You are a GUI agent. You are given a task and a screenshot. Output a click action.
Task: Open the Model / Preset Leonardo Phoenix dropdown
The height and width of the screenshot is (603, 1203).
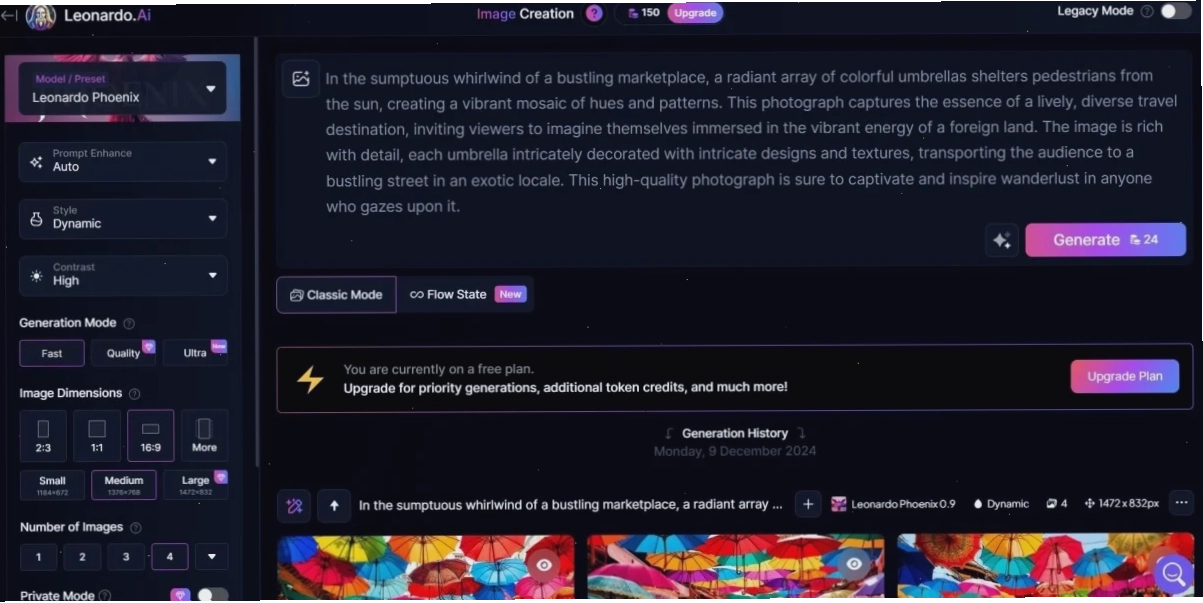click(x=122, y=89)
